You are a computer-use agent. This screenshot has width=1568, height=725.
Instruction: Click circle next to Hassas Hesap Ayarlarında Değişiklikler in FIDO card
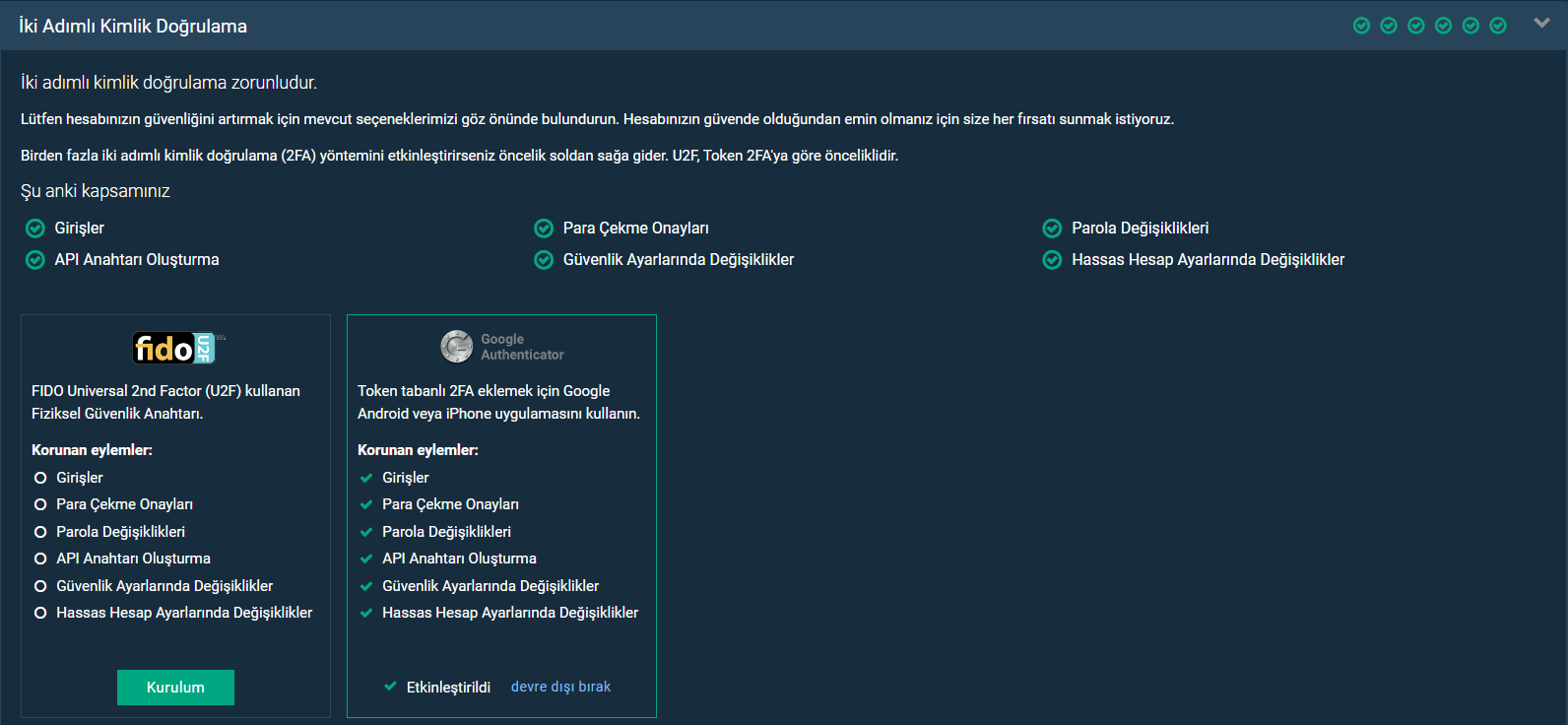pos(40,613)
